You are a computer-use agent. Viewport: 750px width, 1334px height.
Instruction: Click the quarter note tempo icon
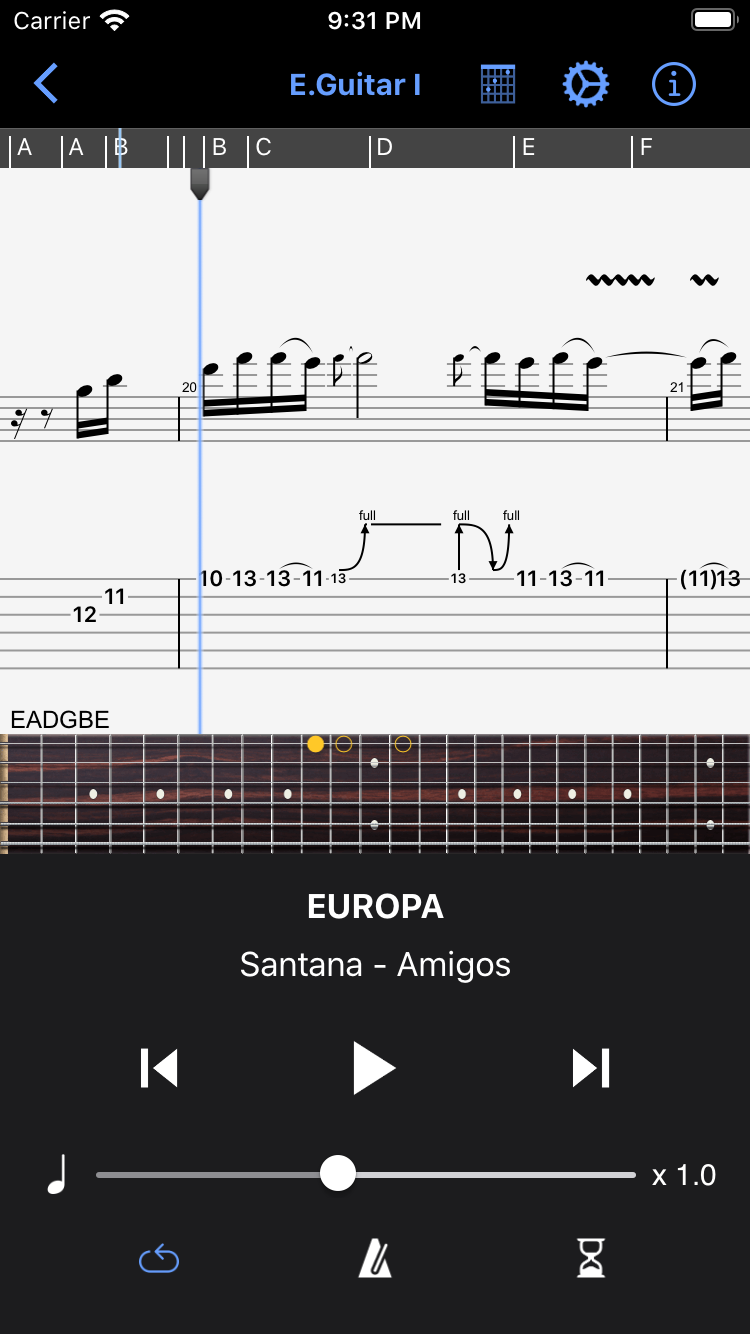pos(57,1174)
